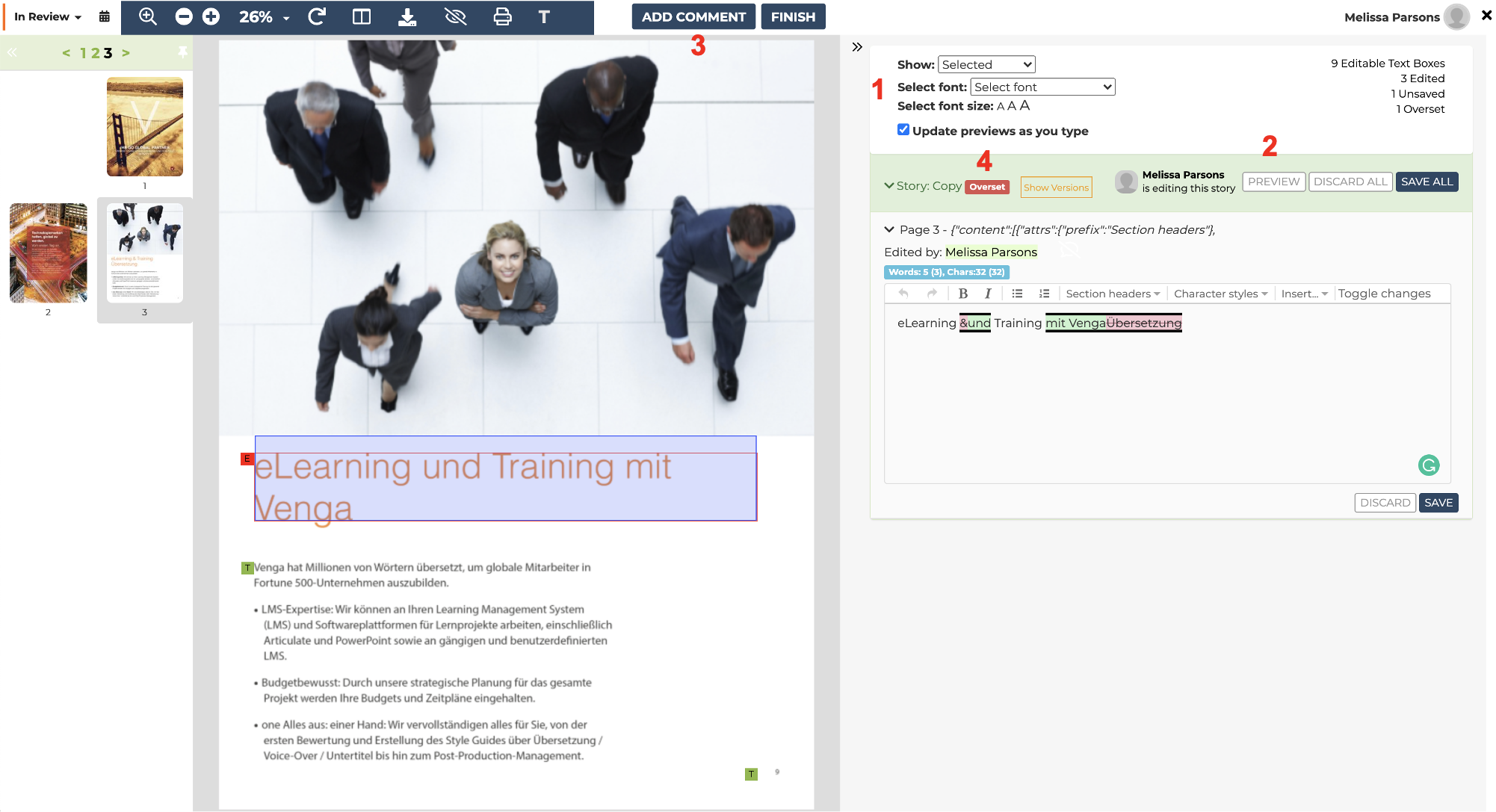Select the page 1 bridge thumbnail
This screenshot has height=812, width=1496.
click(145, 127)
